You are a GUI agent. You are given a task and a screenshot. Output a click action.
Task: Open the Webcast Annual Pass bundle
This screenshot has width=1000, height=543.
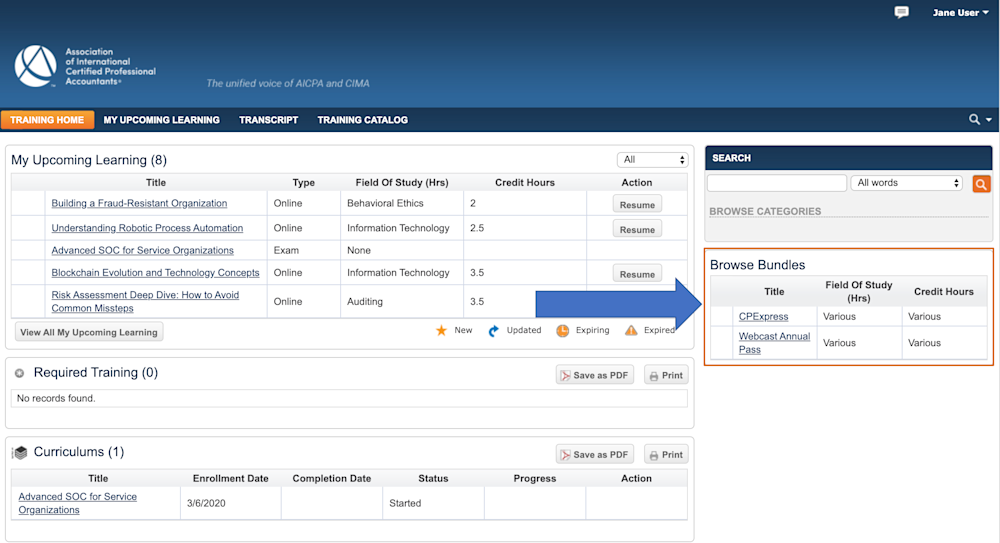[x=774, y=343]
